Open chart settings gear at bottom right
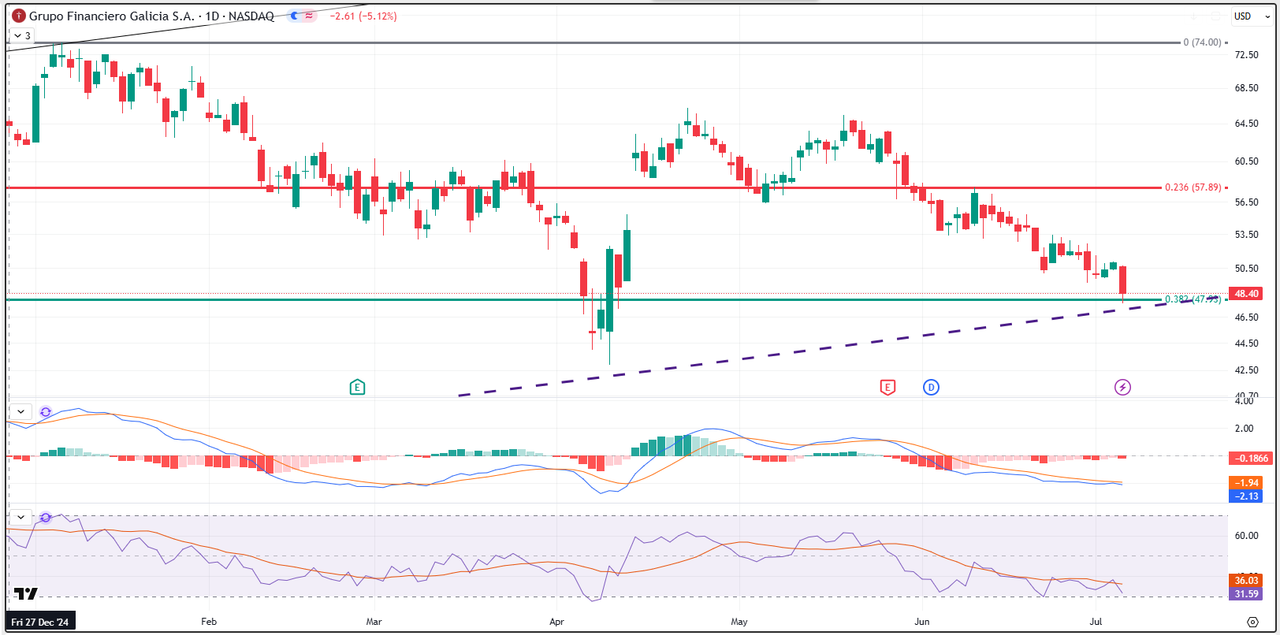Screen dimensions: 1280x635 [x=1252, y=621]
